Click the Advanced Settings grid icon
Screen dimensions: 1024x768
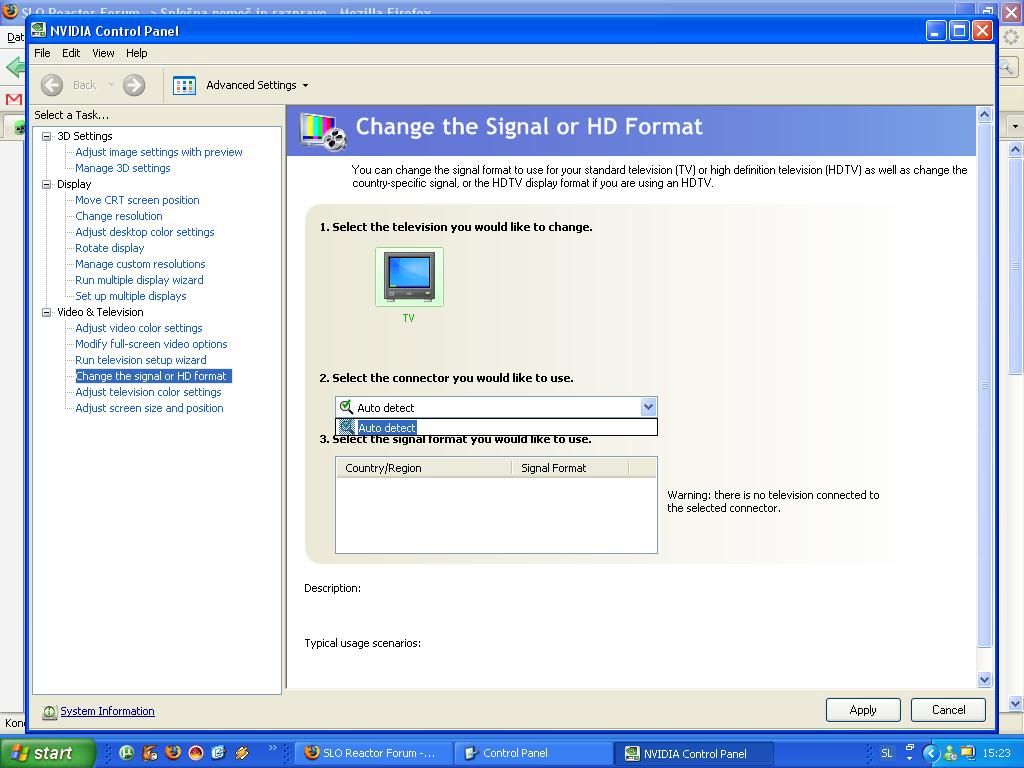coord(184,86)
